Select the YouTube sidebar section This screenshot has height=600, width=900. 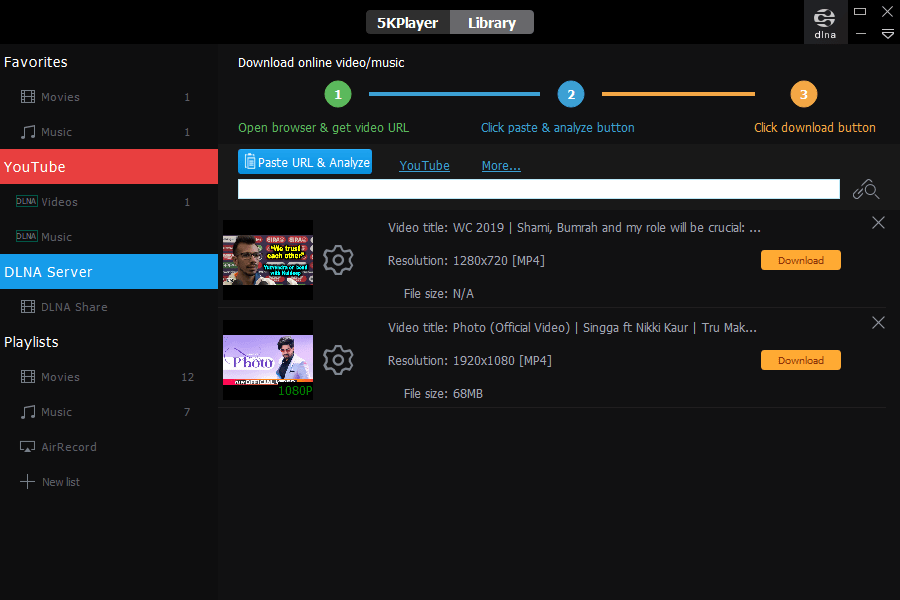pyautogui.click(x=109, y=167)
